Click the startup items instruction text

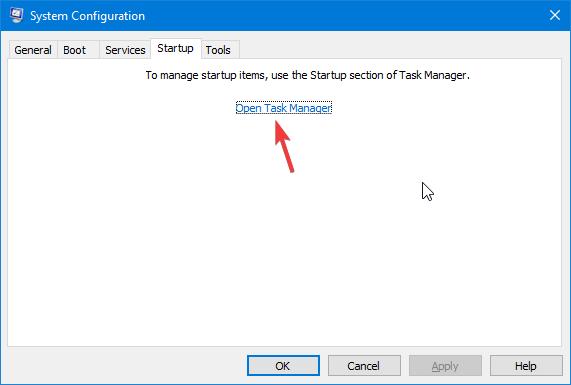coord(308,75)
